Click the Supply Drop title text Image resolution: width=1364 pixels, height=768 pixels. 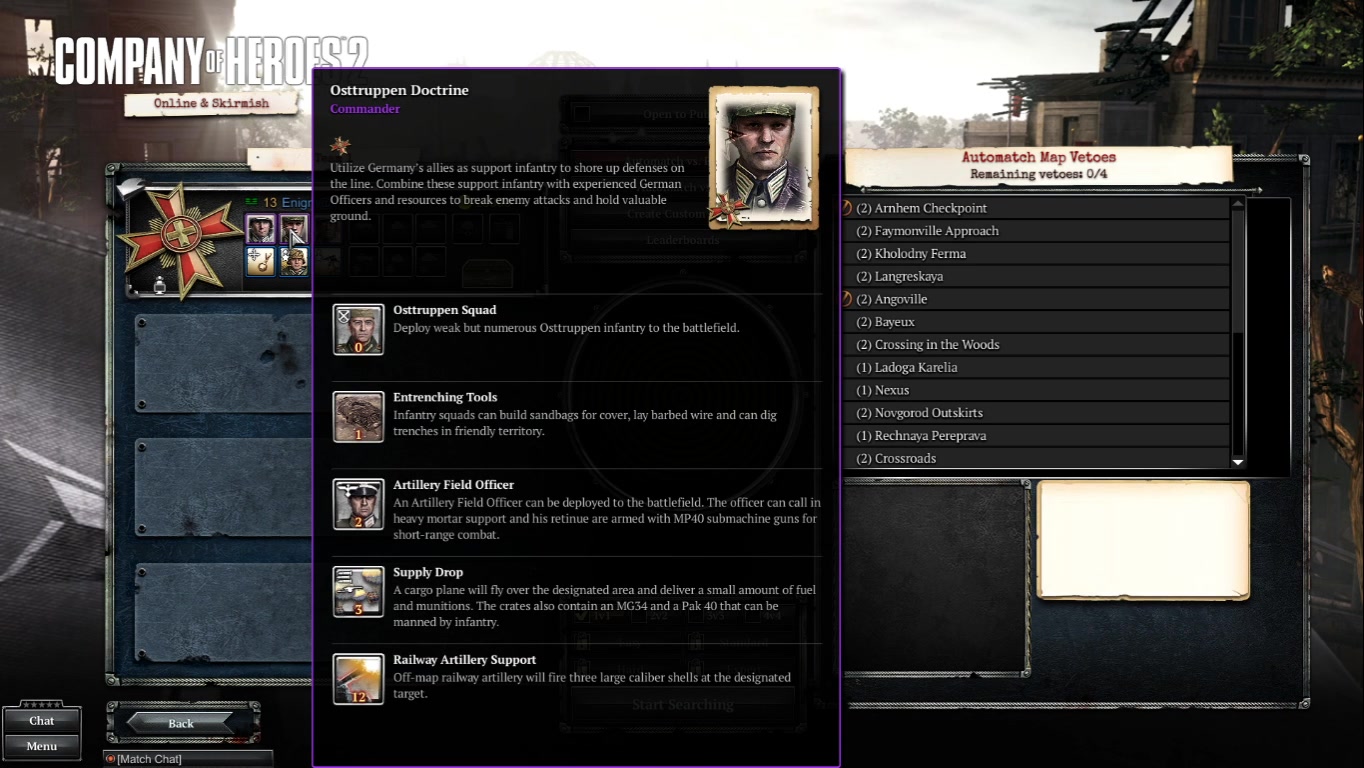[428, 572]
